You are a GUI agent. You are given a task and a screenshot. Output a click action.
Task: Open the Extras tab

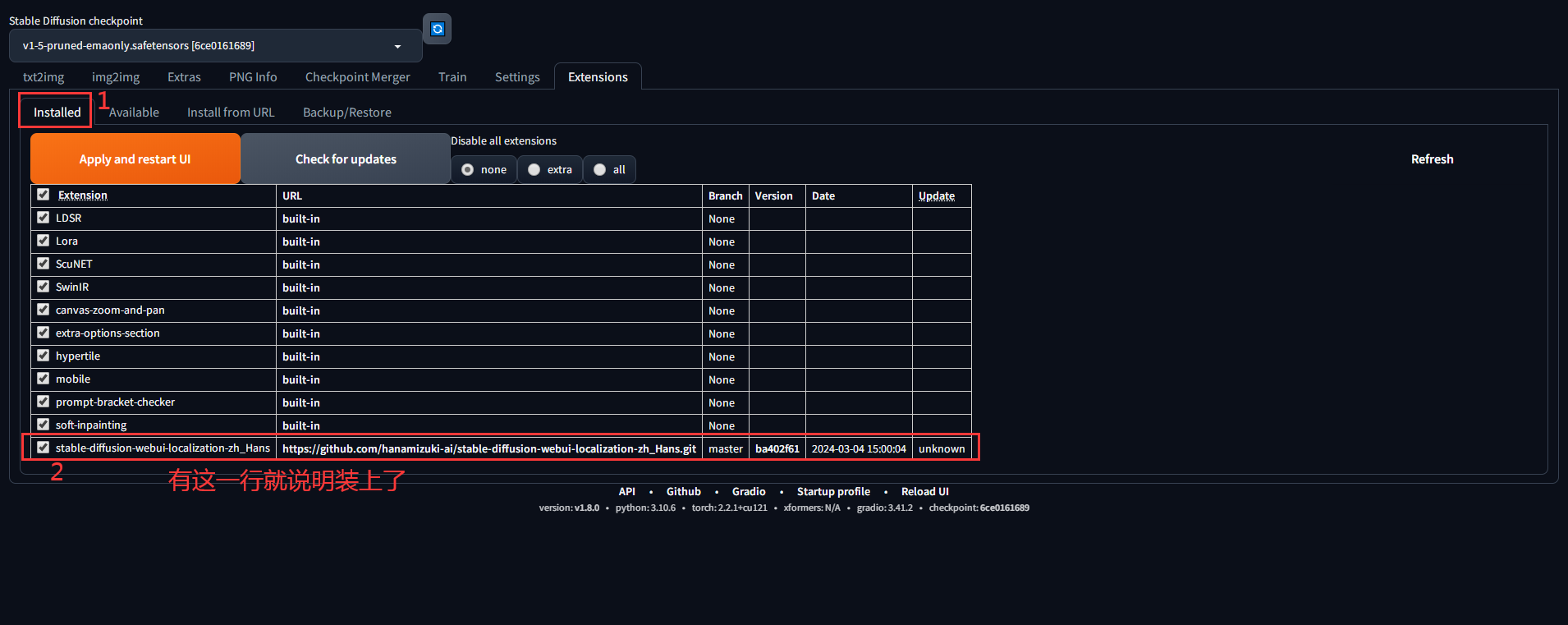click(x=184, y=77)
